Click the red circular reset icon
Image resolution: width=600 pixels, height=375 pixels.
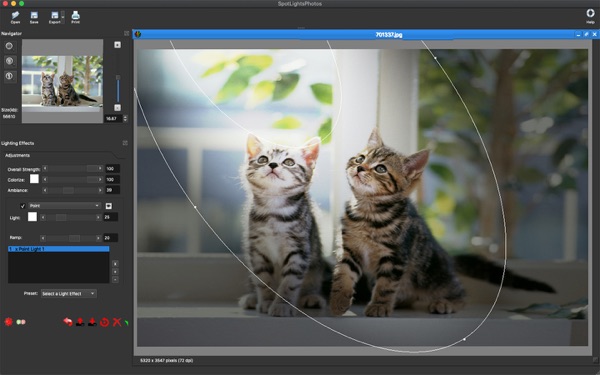click(x=104, y=322)
